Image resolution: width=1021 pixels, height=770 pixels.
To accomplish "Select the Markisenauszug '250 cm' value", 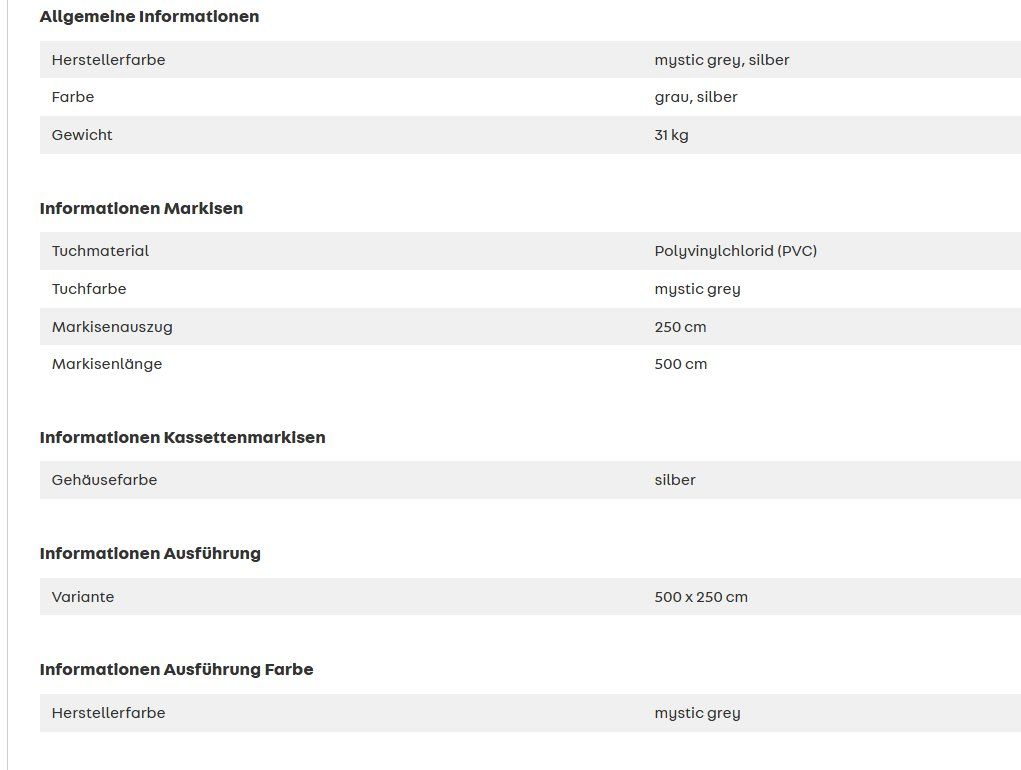I will [x=680, y=327].
